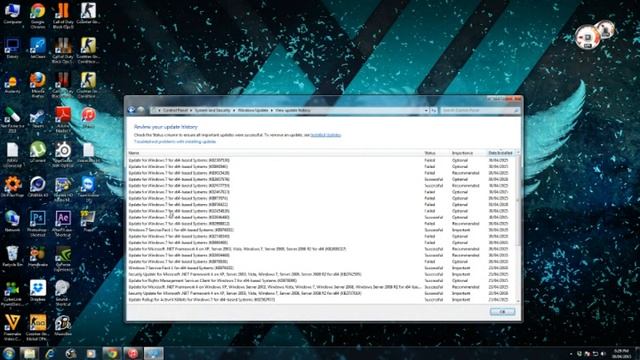640x360 pixels.
Task: Select Update for Rights Management Services Client row
Action: [x=322, y=280]
